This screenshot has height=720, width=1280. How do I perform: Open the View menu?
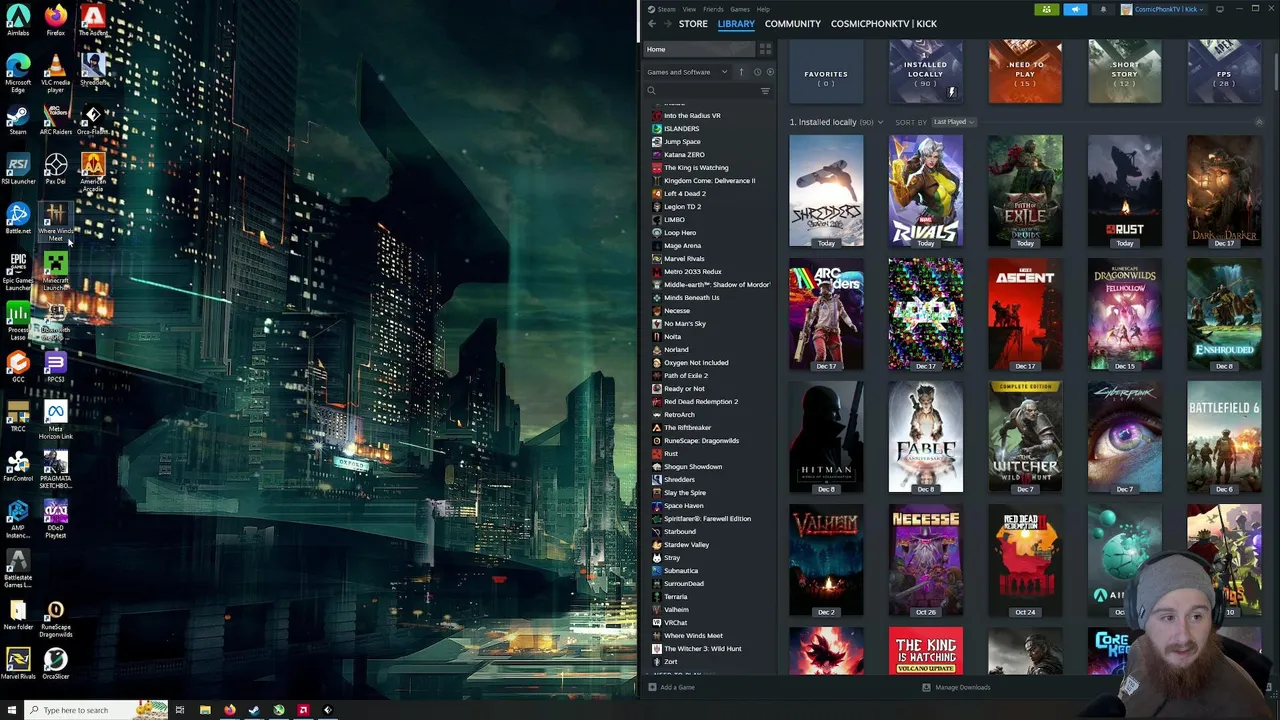click(x=689, y=9)
